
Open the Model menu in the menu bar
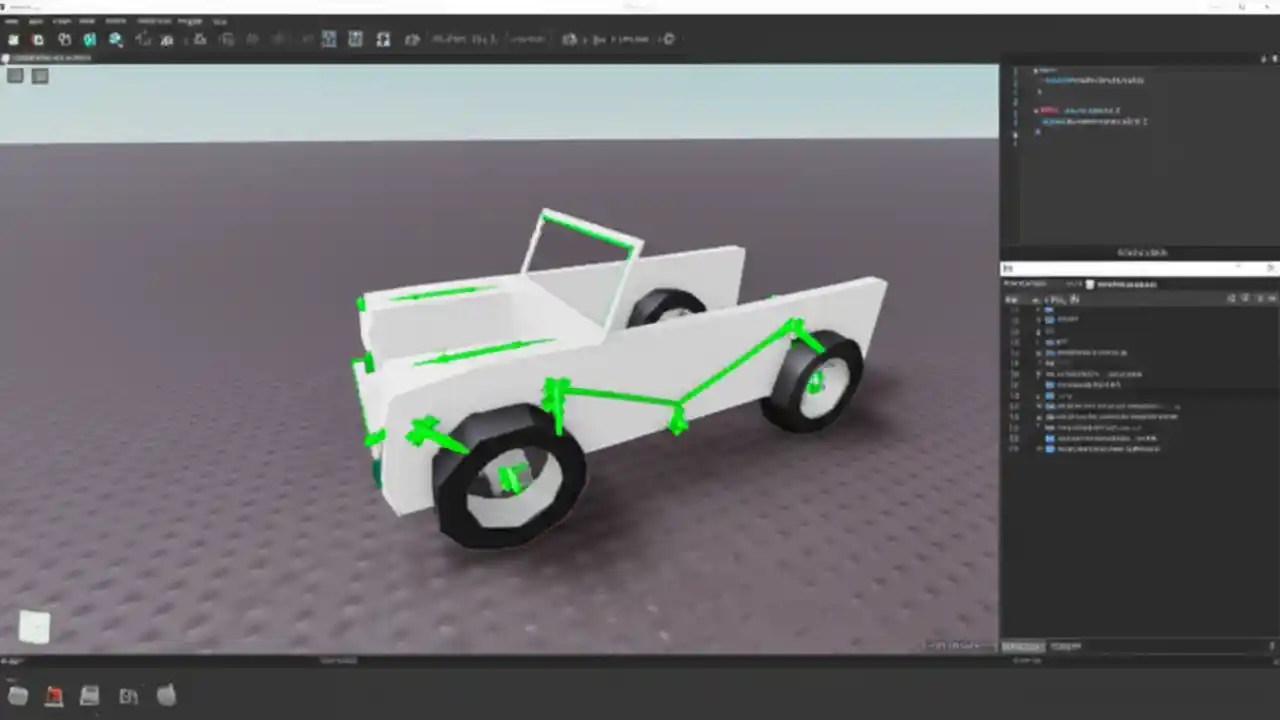(x=62, y=21)
